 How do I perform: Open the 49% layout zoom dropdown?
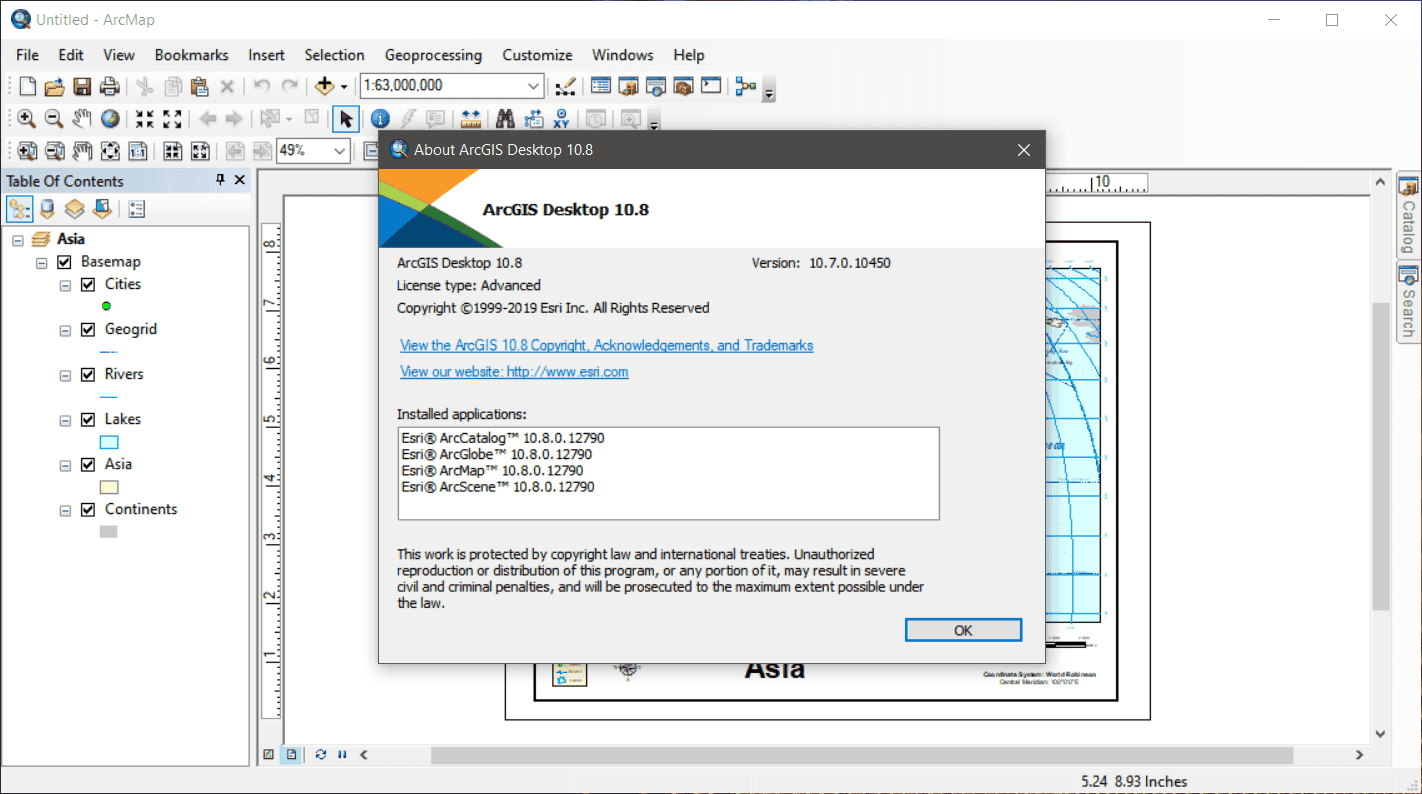tap(340, 151)
